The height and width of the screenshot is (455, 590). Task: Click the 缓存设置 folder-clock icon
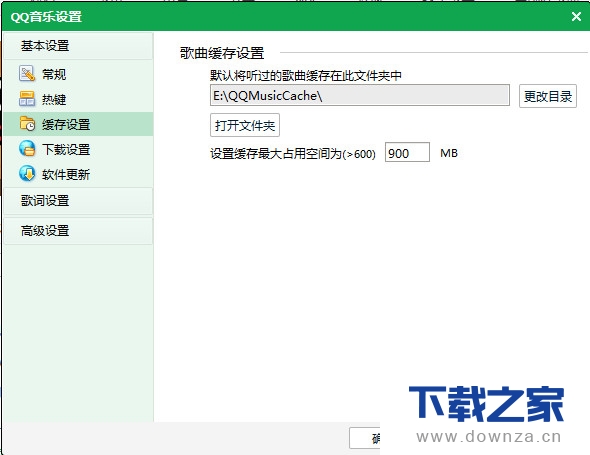point(27,124)
